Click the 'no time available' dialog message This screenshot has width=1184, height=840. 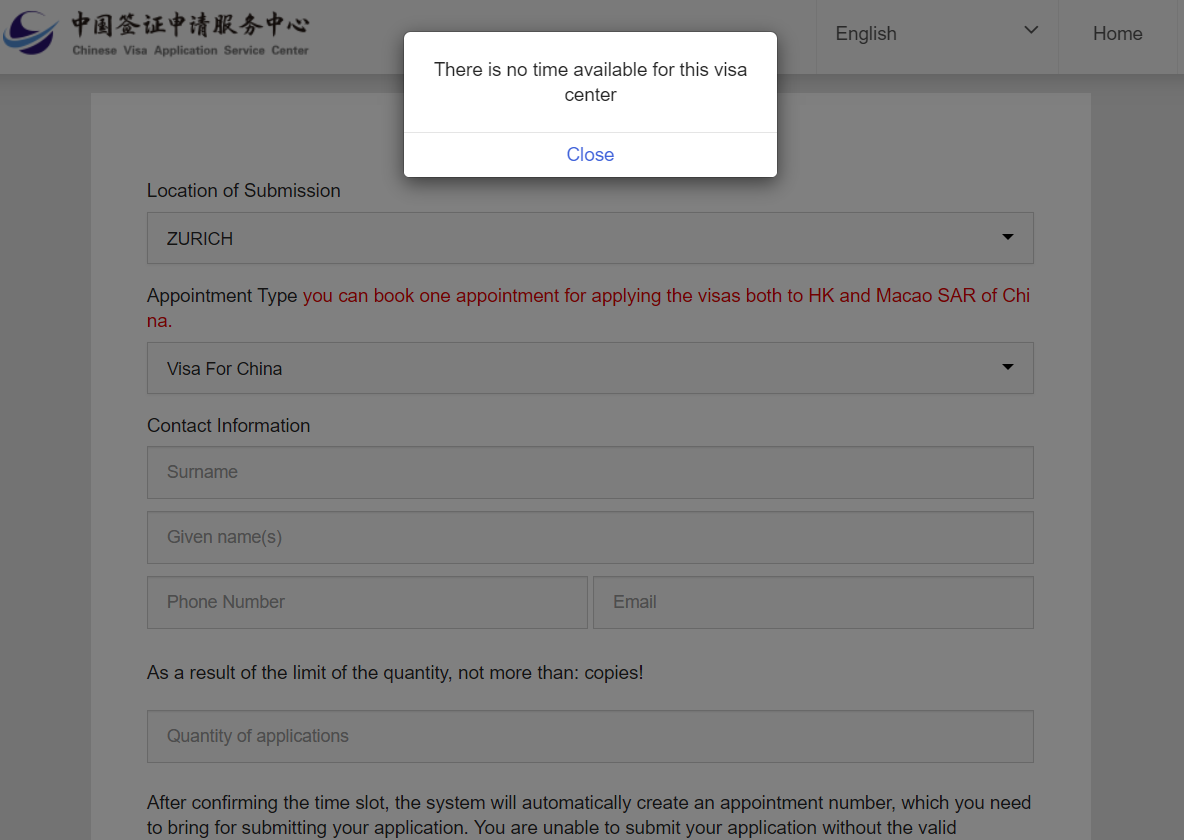click(590, 82)
